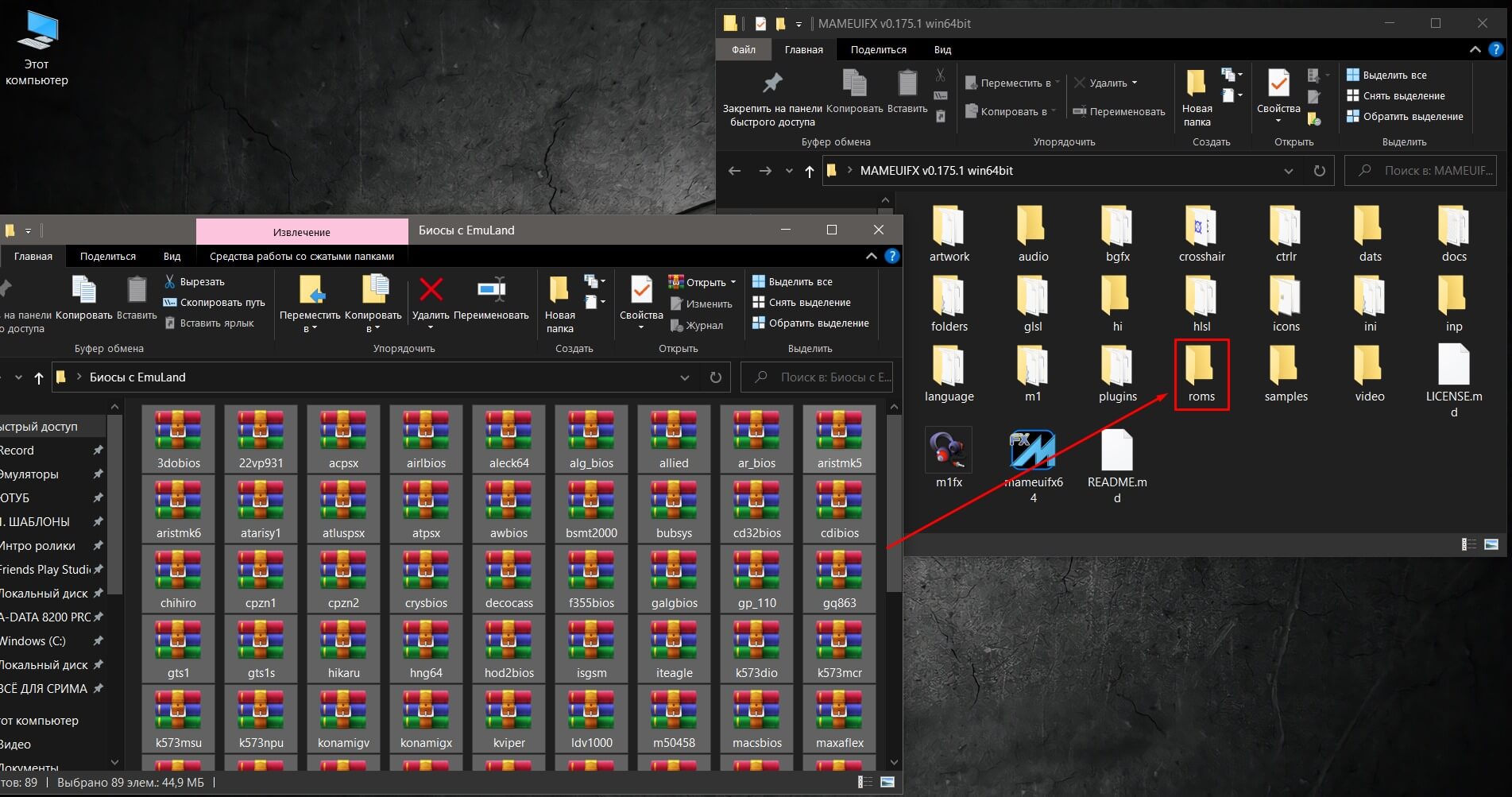
Task: Expand Удалить dropdown in MAMEUIFX ribbon
Action: (1135, 83)
